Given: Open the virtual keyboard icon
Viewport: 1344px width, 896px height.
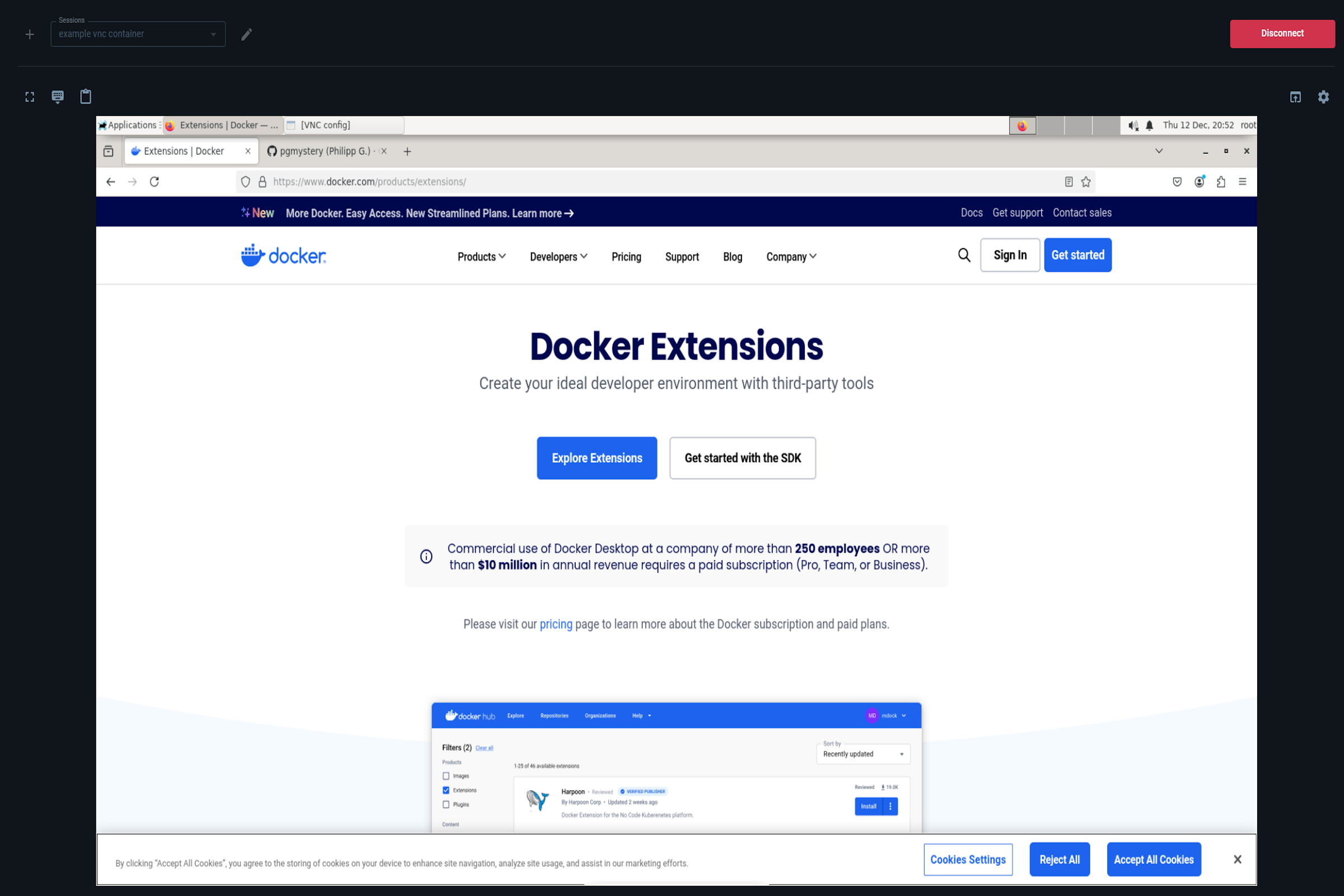Looking at the screenshot, I should (x=58, y=96).
